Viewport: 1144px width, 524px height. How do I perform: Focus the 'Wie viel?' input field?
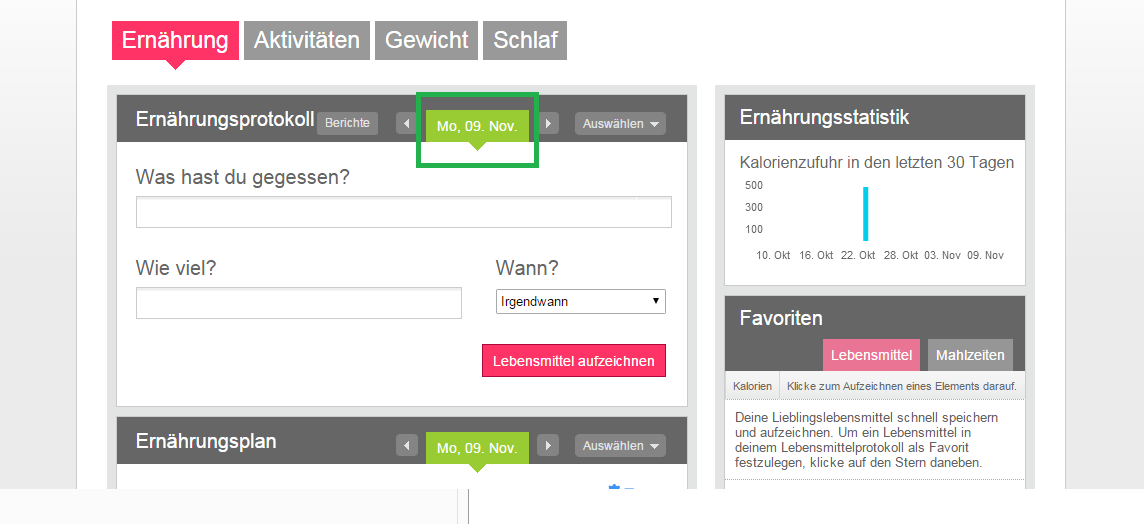click(299, 303)
